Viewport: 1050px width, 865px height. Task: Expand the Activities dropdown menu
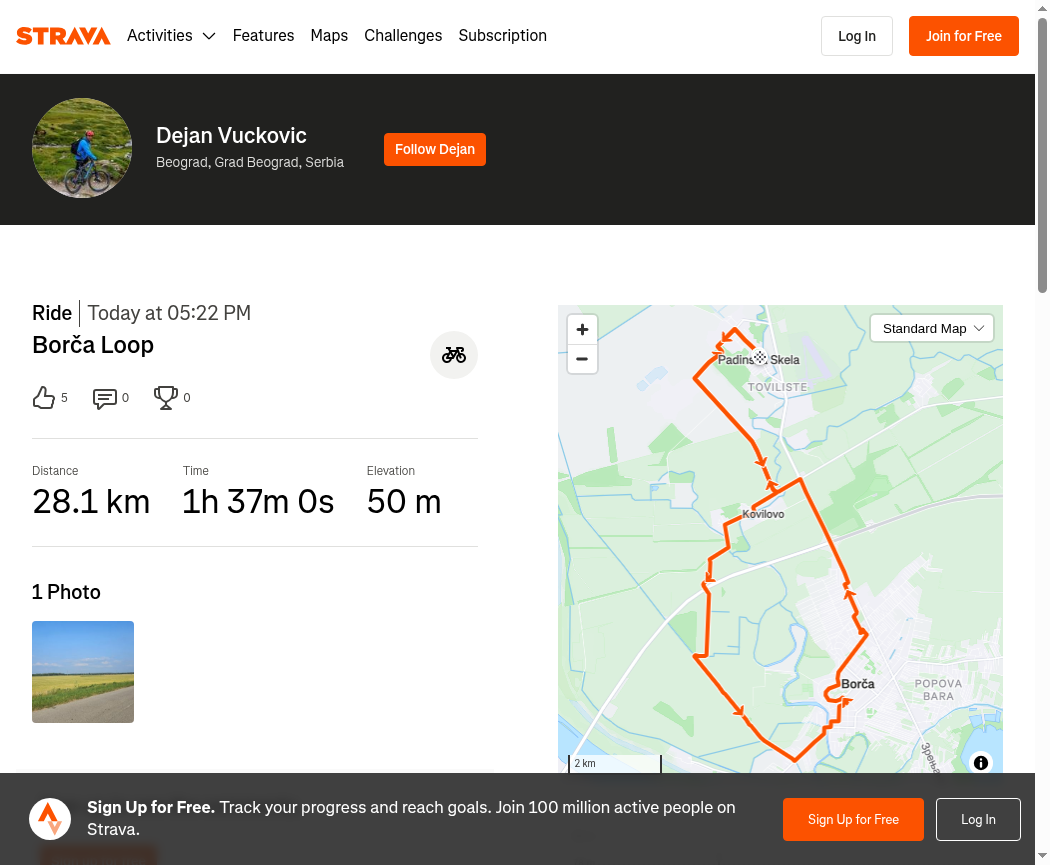[171, 35]
